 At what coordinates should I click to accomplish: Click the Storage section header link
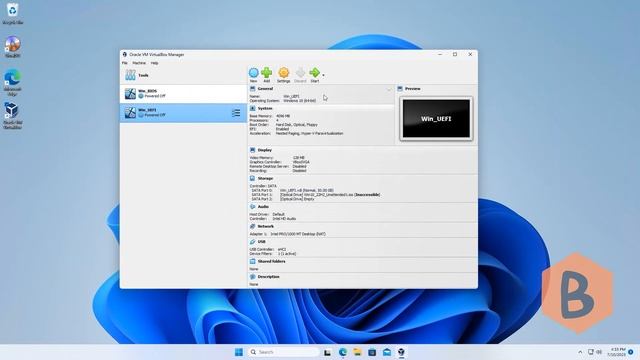[265, 178]
